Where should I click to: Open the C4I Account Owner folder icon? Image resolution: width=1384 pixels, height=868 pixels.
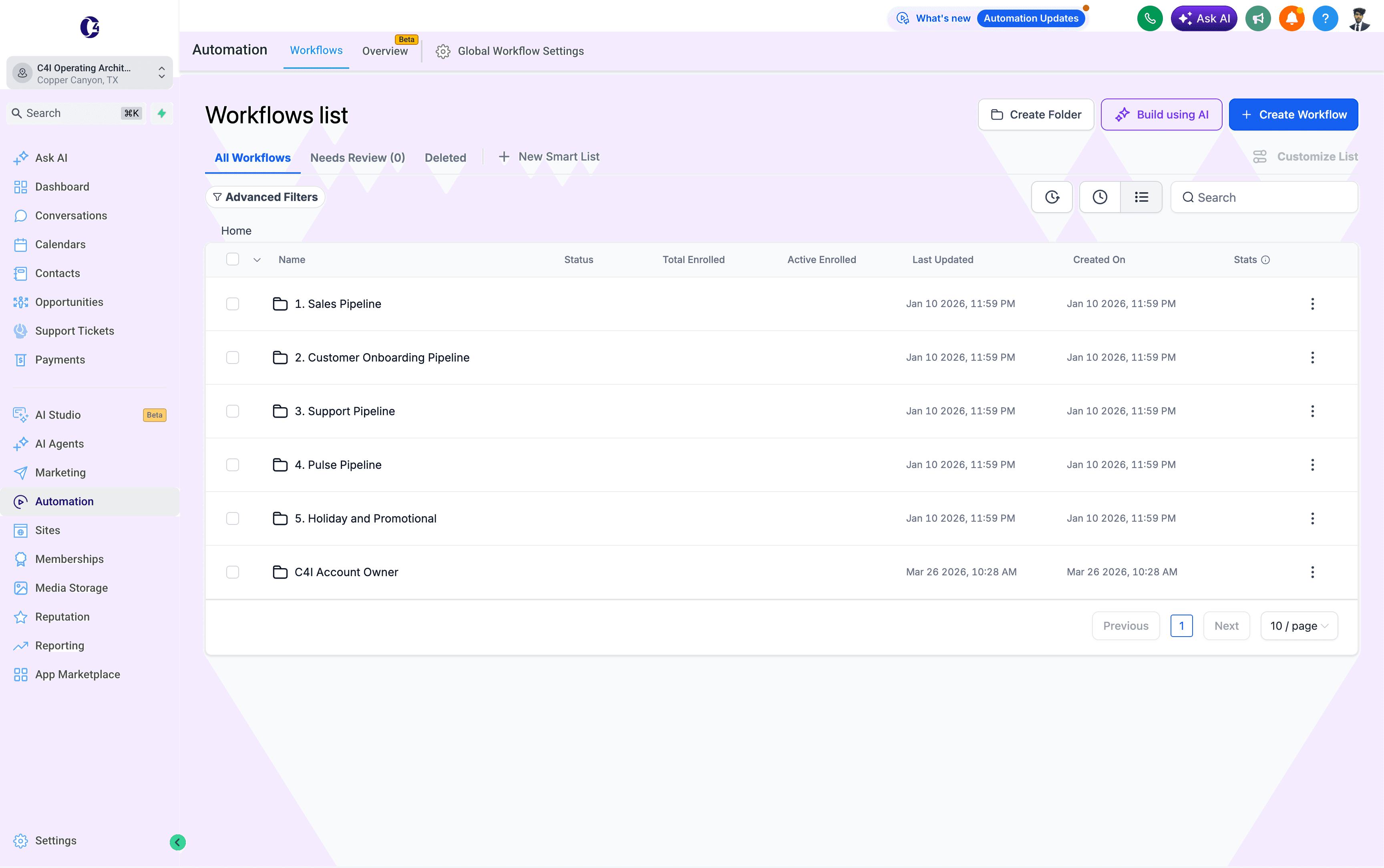280,572
